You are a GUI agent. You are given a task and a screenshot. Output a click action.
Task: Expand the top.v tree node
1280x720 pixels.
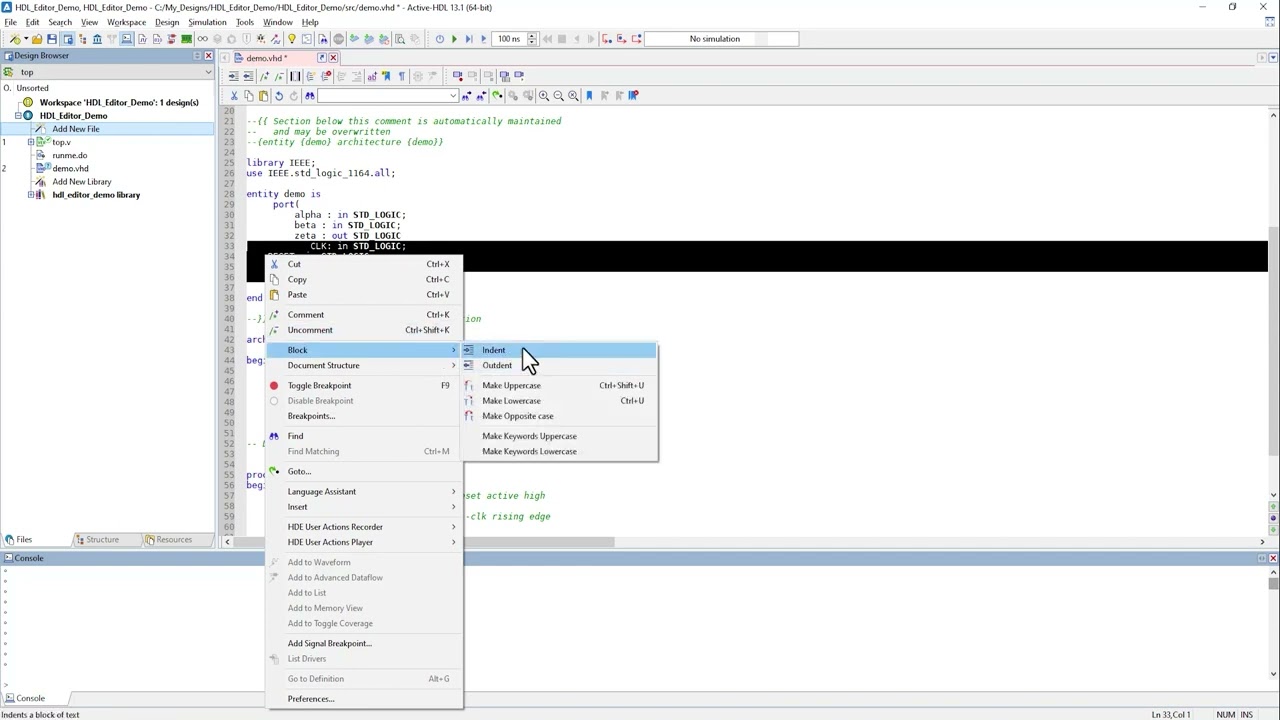[x=31, y=142]
